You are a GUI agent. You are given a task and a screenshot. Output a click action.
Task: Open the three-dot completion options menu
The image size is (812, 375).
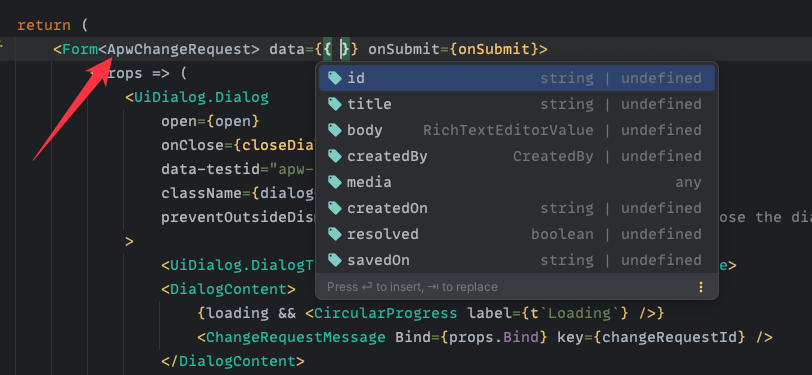[701, 287]
